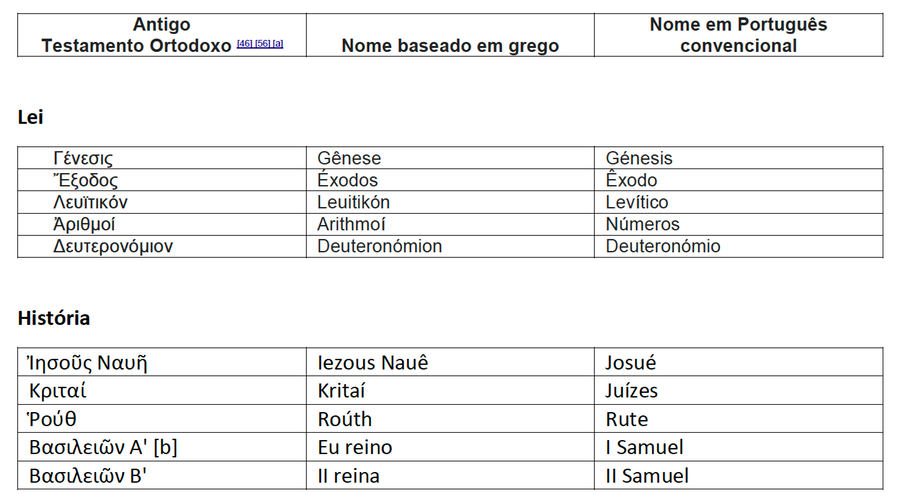Open footnote reference [56] in header

(262, 44)
